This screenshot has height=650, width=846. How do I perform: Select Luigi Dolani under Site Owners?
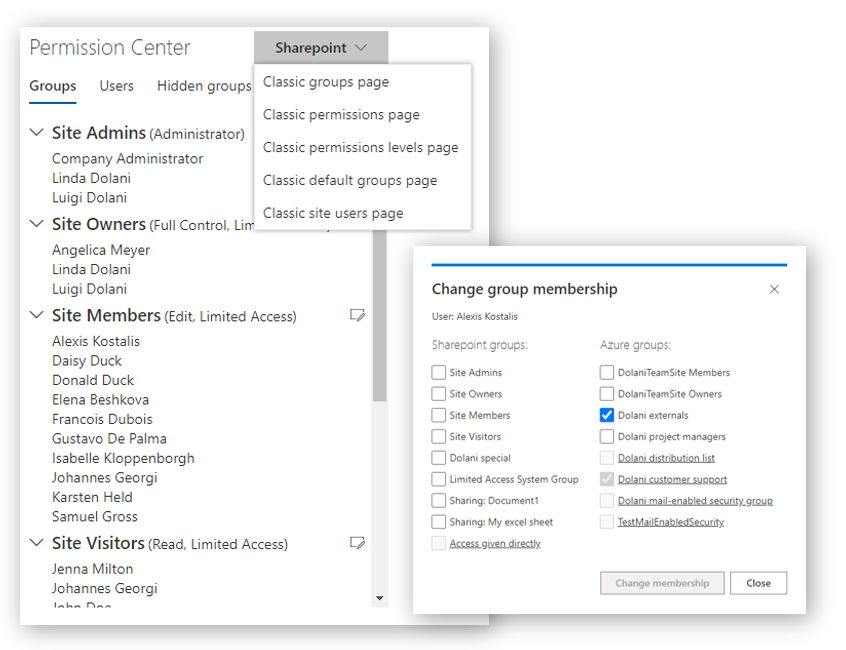click(x=90, y=289)
